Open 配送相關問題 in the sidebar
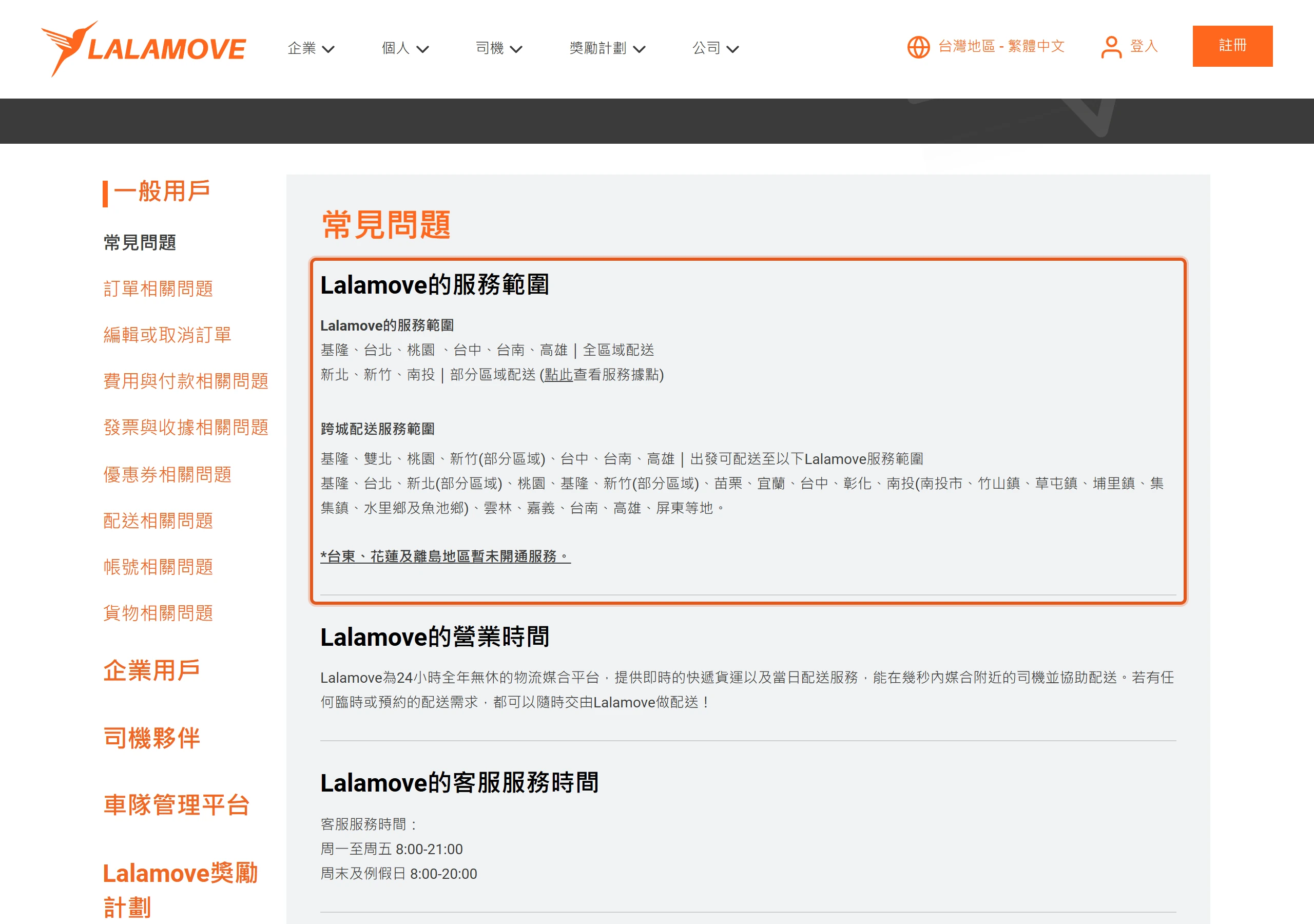 [x=158, y=521]
